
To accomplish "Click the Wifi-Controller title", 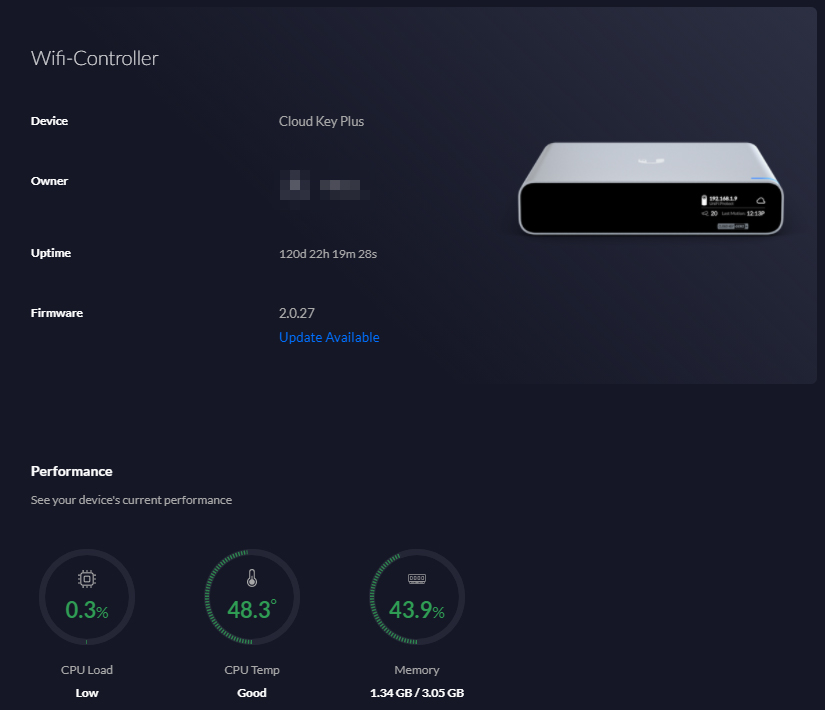I will tap(94, 58).
